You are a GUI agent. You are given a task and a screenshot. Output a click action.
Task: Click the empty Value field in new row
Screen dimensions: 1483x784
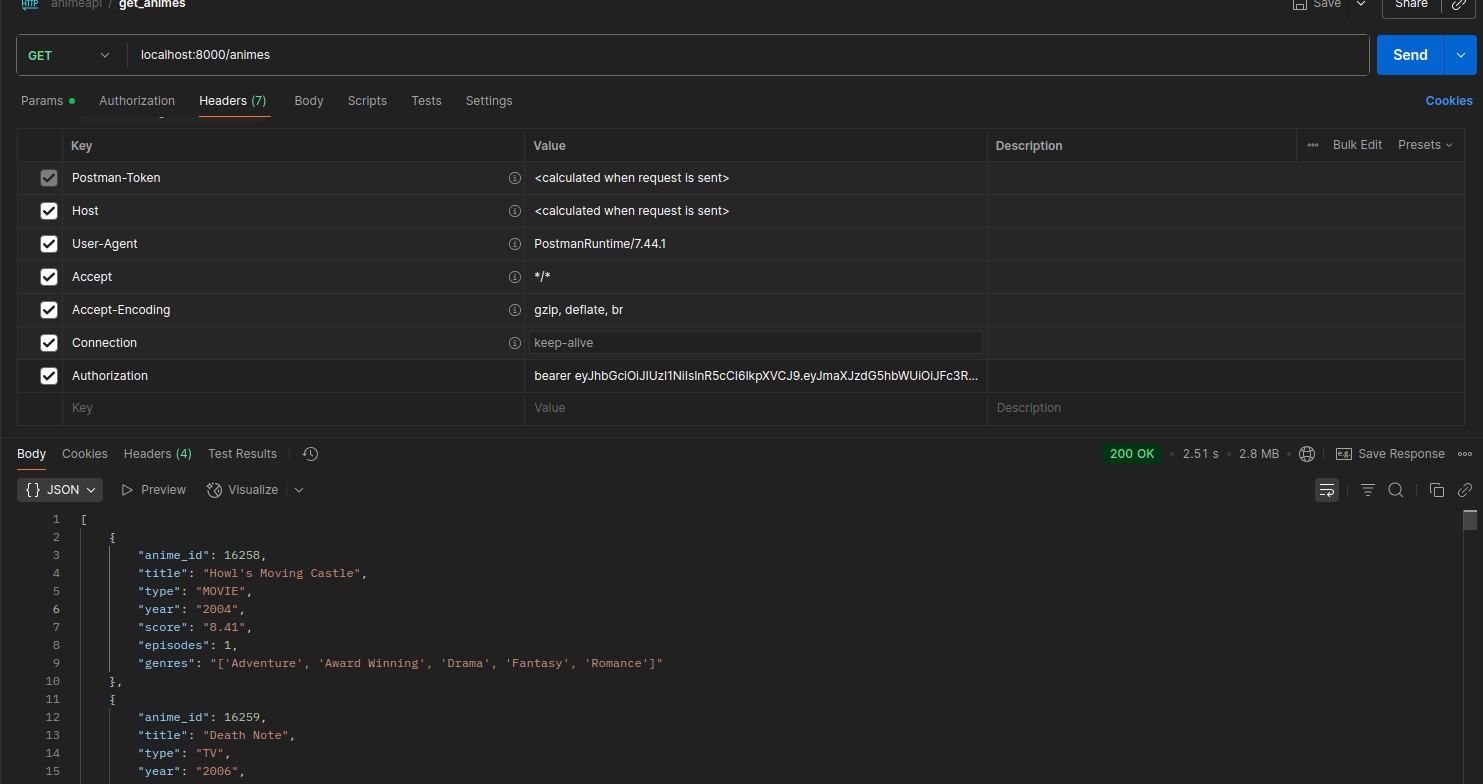coord(756,408)
